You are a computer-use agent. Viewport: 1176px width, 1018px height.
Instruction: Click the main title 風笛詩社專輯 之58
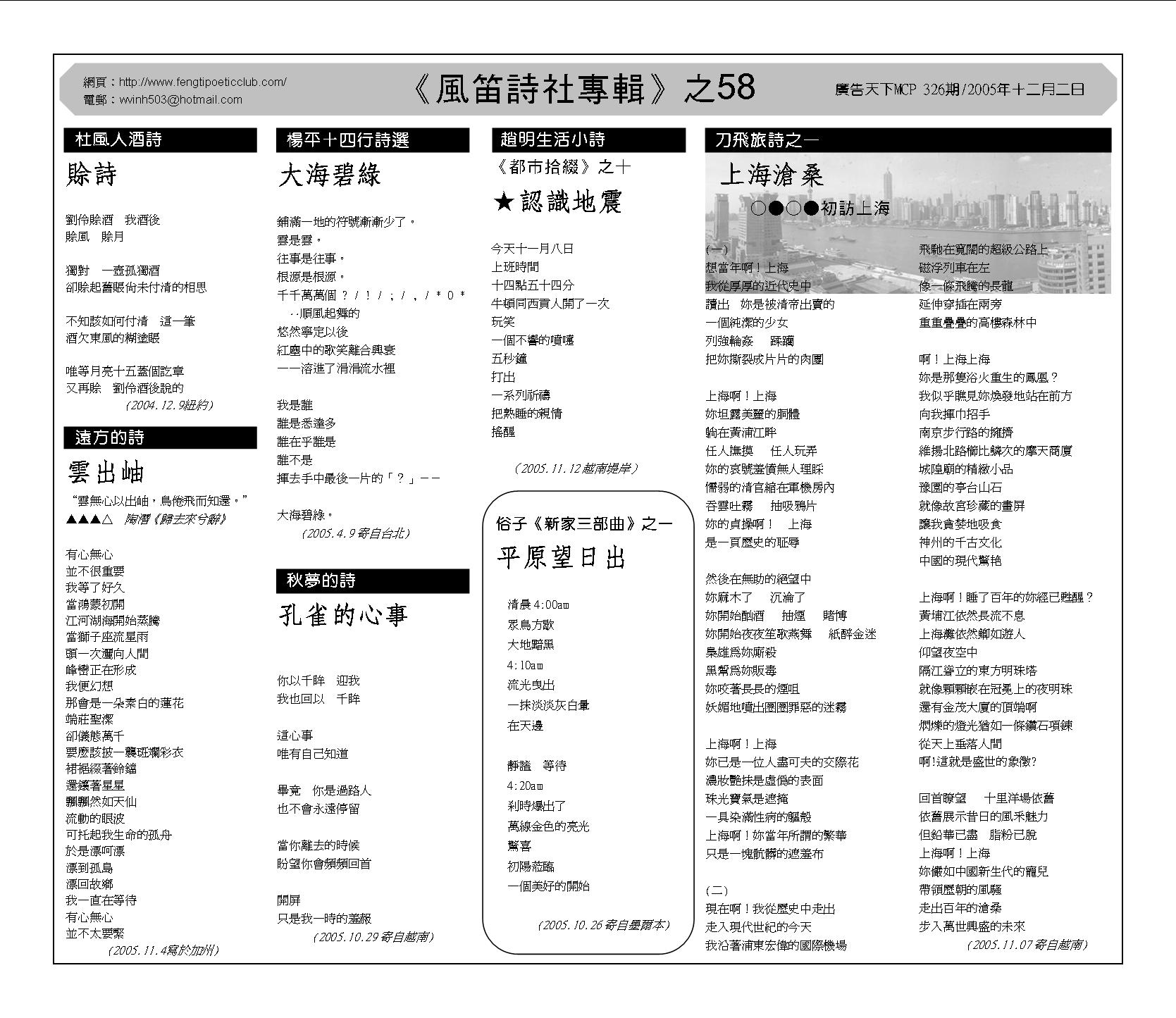[582, 89]
